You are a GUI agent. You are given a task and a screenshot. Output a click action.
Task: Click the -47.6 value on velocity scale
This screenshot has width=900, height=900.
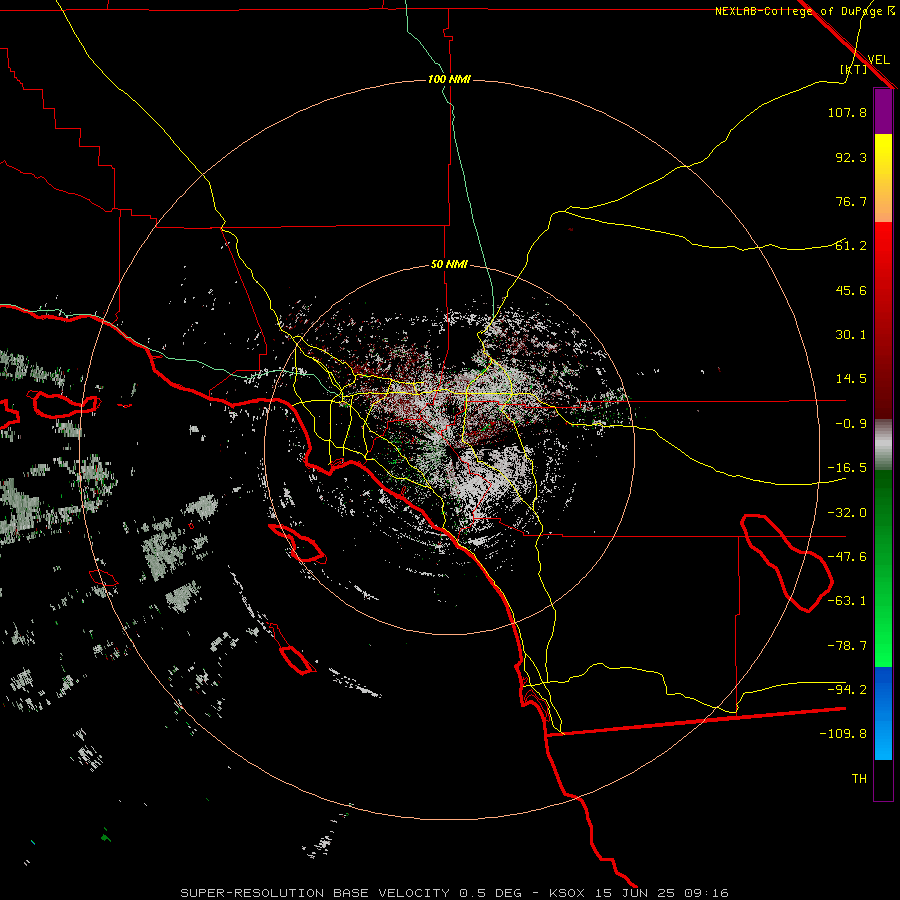[847, 557]
